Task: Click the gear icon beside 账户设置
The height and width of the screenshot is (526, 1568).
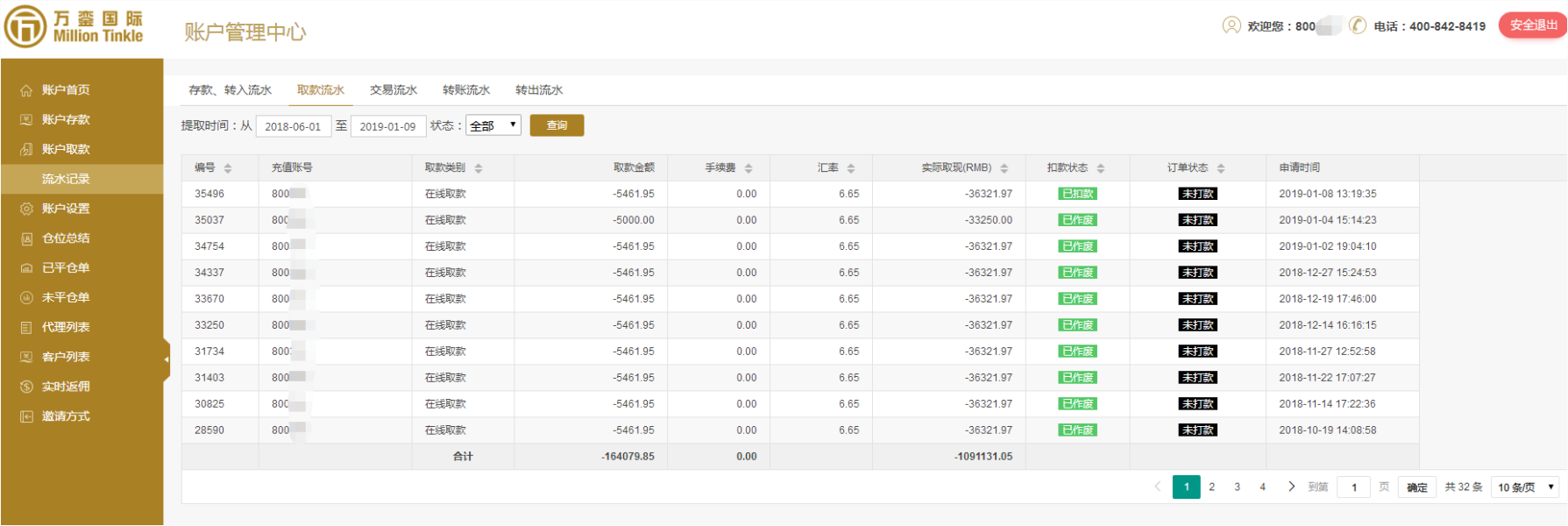Action: pyautogui.click(x=26, y=209)
